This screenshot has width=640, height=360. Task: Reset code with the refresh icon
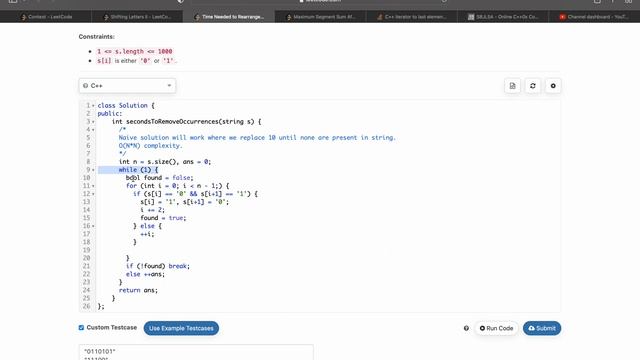pos(533,86)
